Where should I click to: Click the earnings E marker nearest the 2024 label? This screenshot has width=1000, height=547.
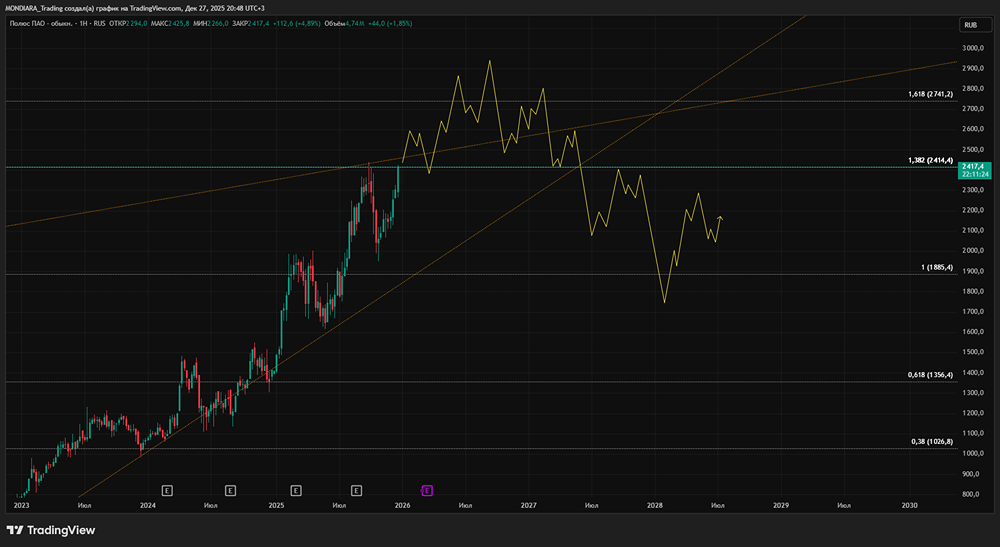(167, 490)
